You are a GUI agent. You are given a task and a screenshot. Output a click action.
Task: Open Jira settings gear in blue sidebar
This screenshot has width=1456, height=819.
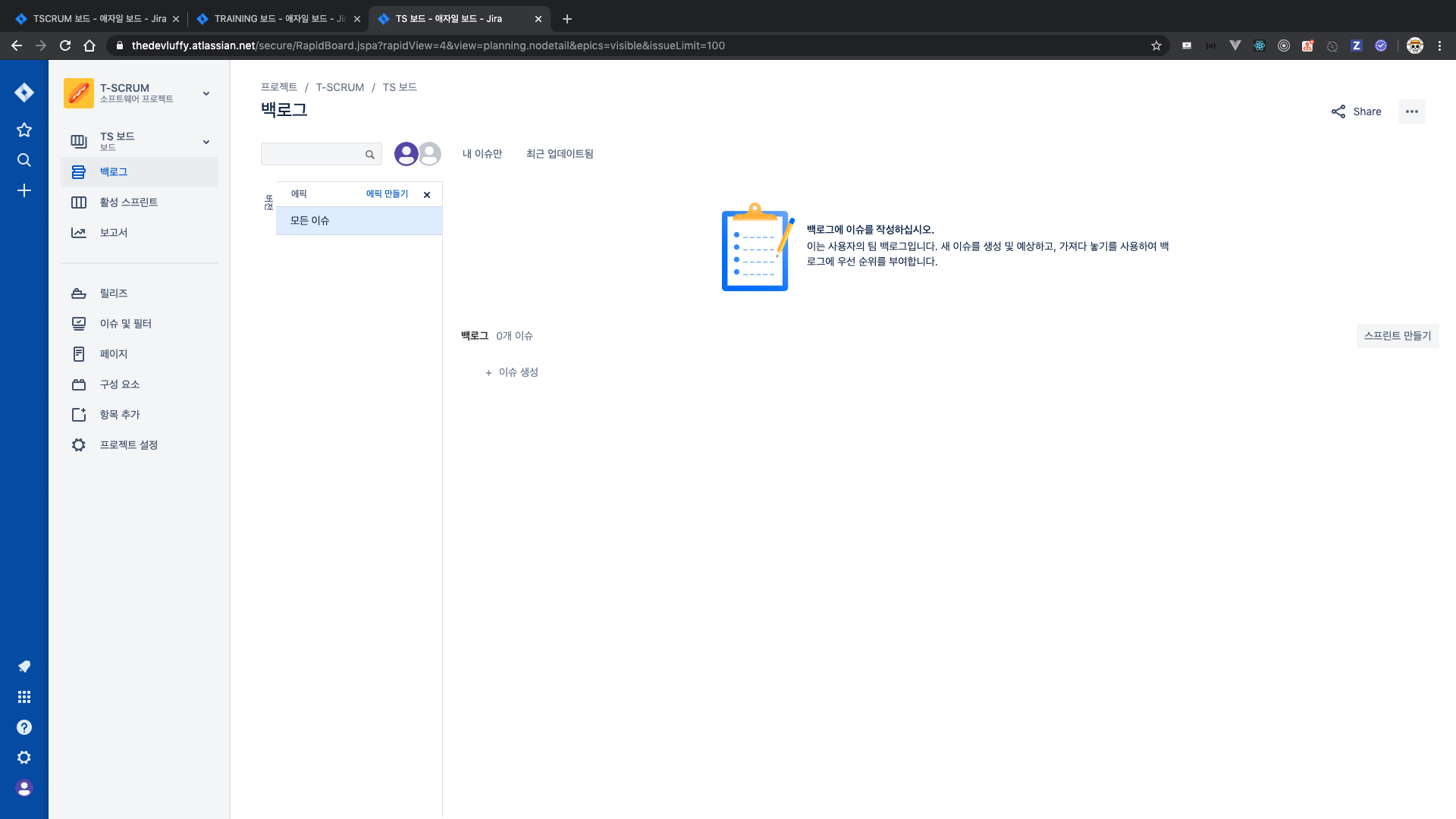24,758
